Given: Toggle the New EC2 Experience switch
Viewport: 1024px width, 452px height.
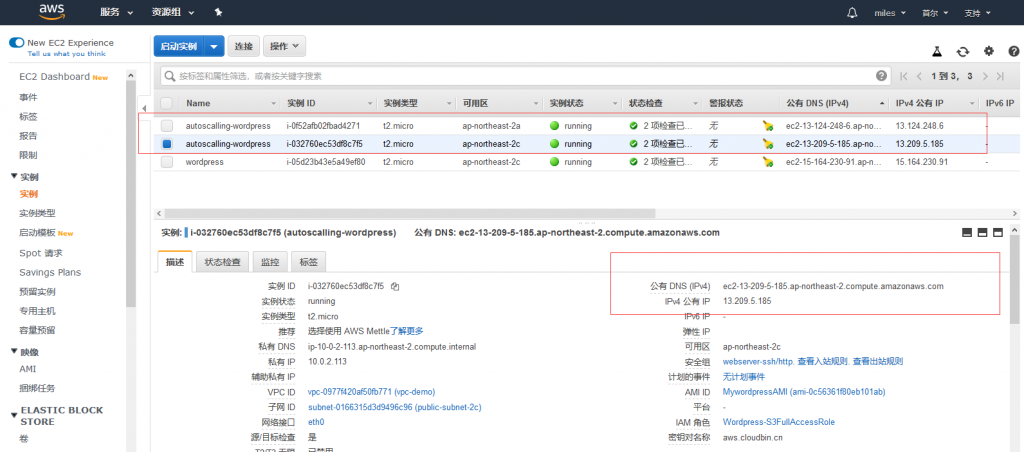Looking at the screenshot, I should click(x=16, y=42).
